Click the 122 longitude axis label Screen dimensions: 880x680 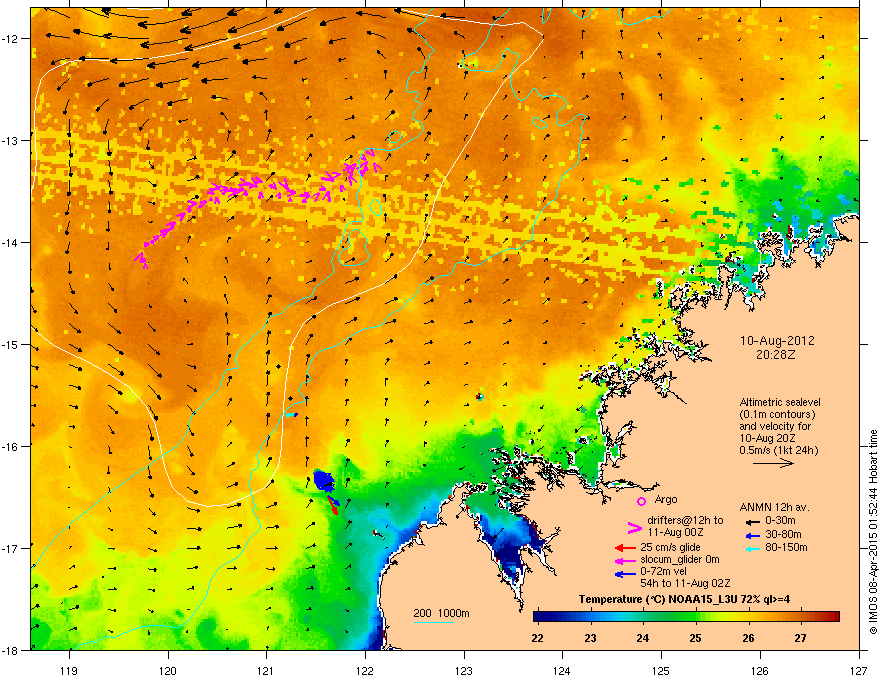coord(365,671)
